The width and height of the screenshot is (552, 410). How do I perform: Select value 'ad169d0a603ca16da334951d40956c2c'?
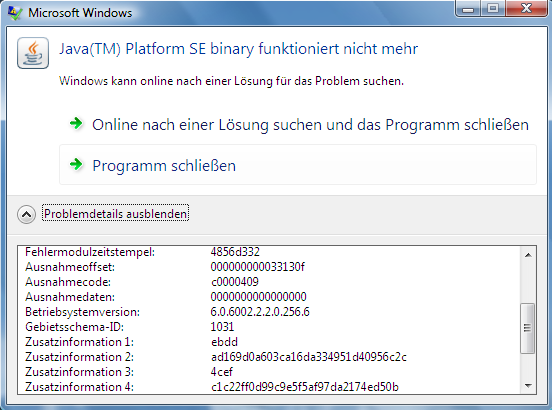[309, 357]
